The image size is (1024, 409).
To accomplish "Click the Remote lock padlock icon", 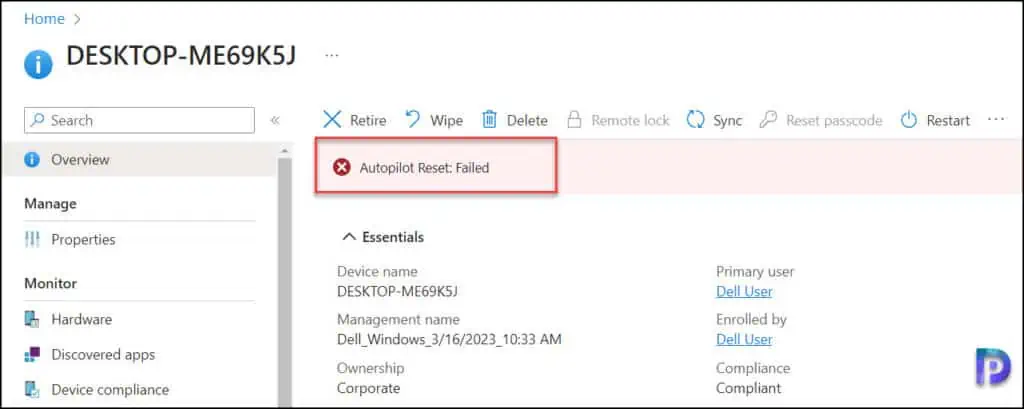I will coord(573,120).
